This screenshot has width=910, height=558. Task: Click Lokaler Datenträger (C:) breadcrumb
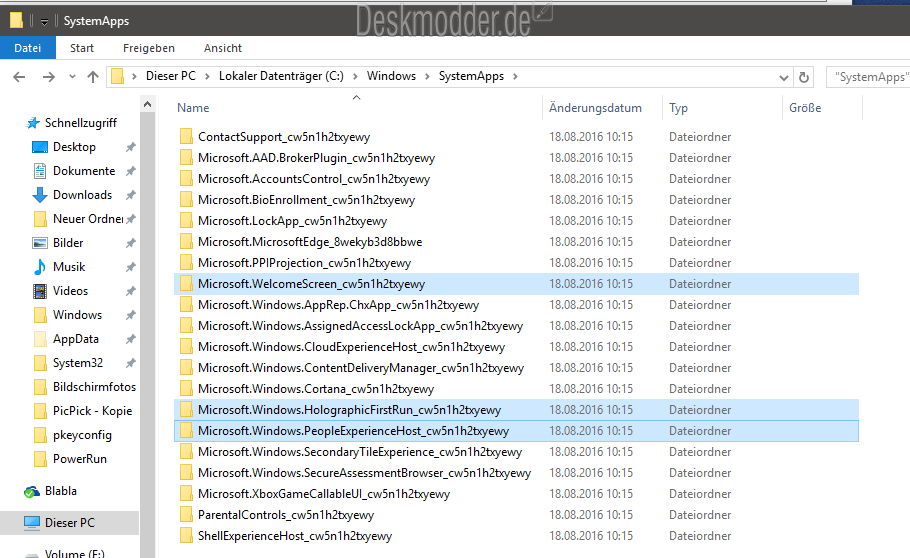(x=281, y=76)
